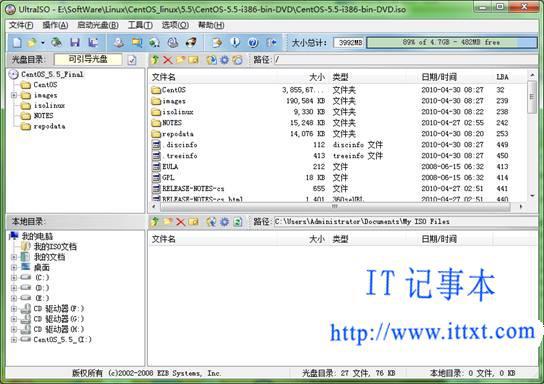Image resolution: width=544 pixels, height=384 pixels.
Task: Expand the images folder in disc tree
Action: pos(14,95)
